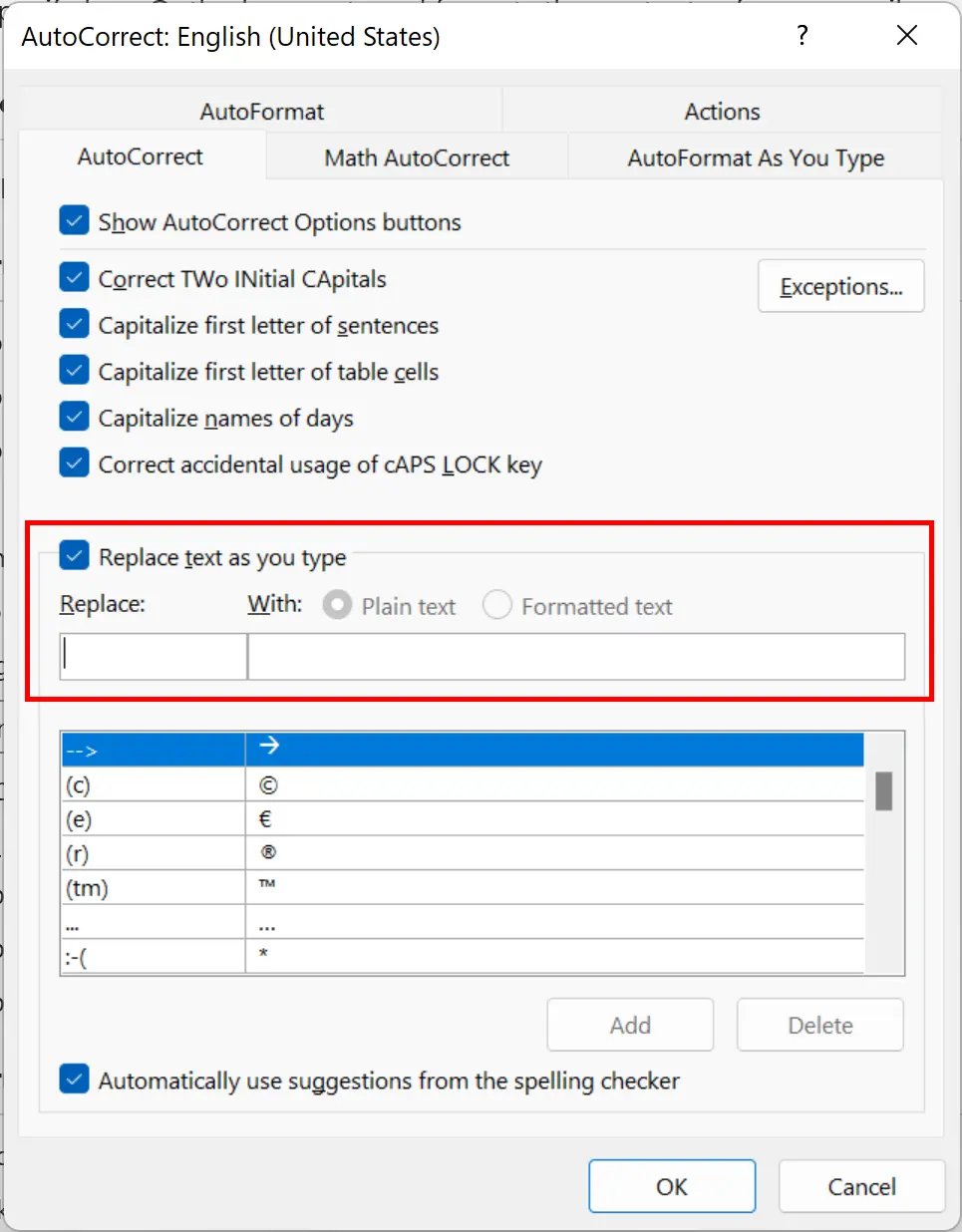Cancel the AutoCorrect dialog
The width and height of the screenshot is (962, 1232).
point(861,1186)
